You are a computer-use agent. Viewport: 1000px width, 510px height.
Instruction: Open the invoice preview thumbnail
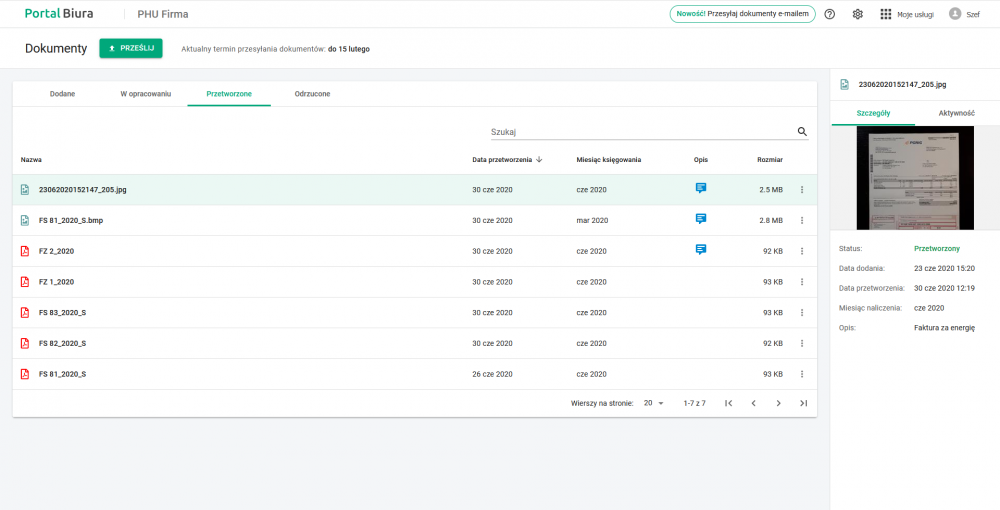click(914, 178)
